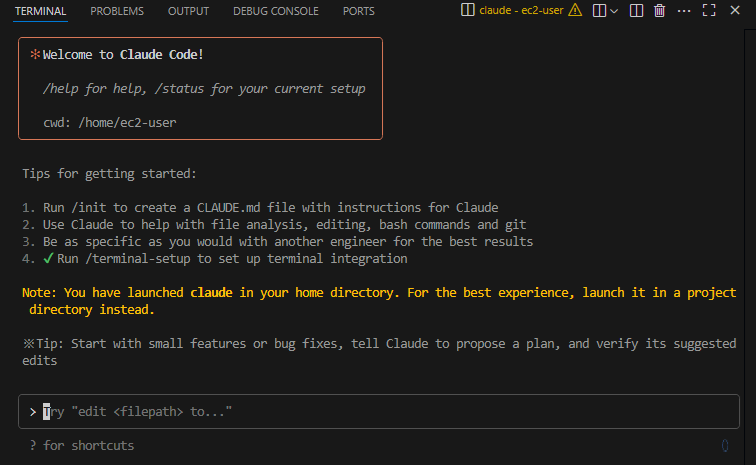Open the PORTS tab
Image resolution: width=756 pixels, height=465 pixels.
[x=358, y=11]
